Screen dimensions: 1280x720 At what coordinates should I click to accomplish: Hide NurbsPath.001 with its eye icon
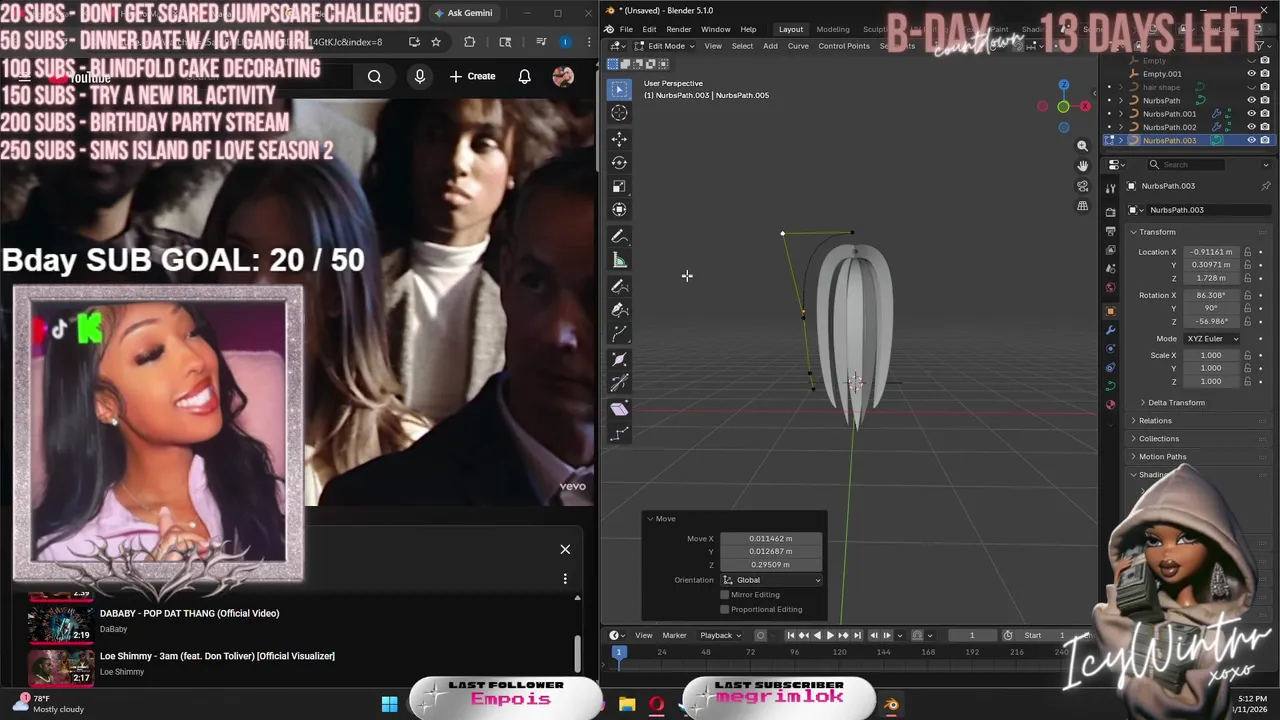pyautogui.click(x=1251, y=113)
